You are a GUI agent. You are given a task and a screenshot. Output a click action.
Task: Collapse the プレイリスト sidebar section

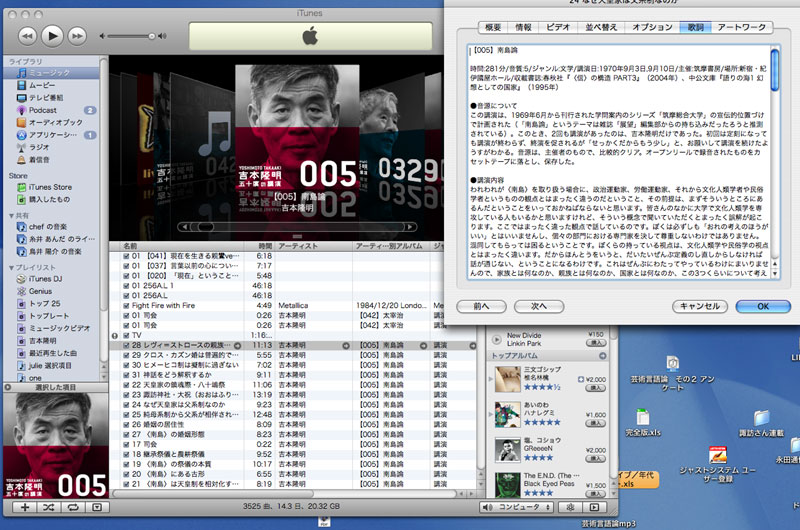point(11,268)
